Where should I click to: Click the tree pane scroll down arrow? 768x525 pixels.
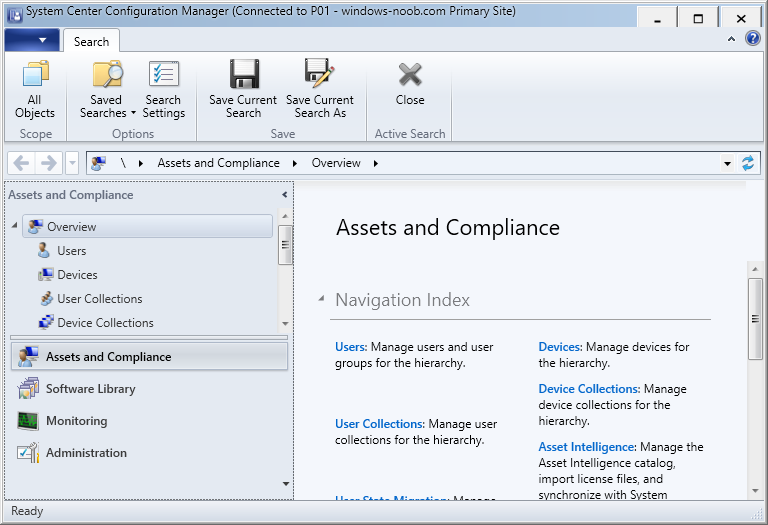pos(285,324)
